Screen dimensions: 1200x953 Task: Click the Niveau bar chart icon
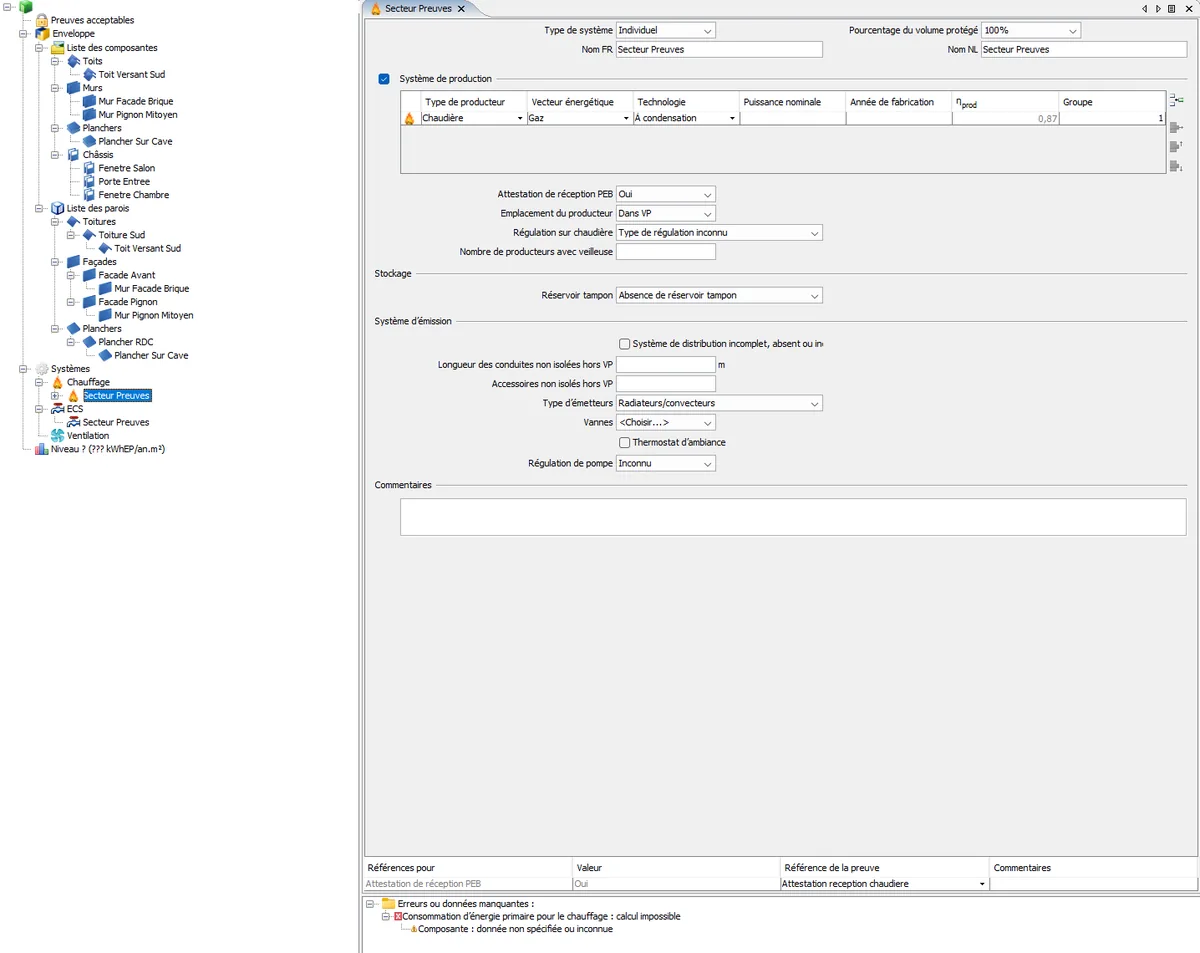tap(42, 449)
